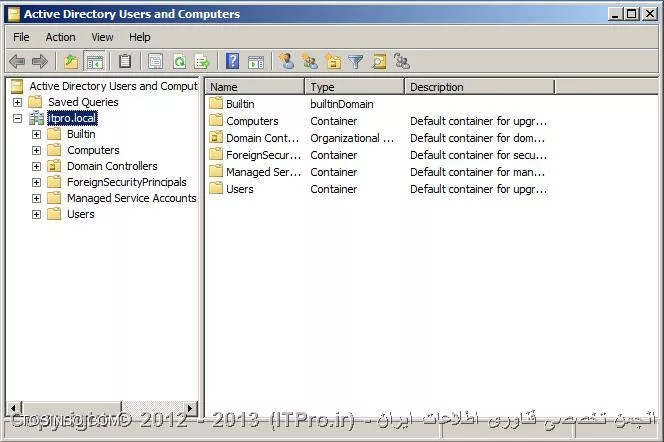Open the File menu
This screenshot has height=442, width=664.
tap(21, 37)
